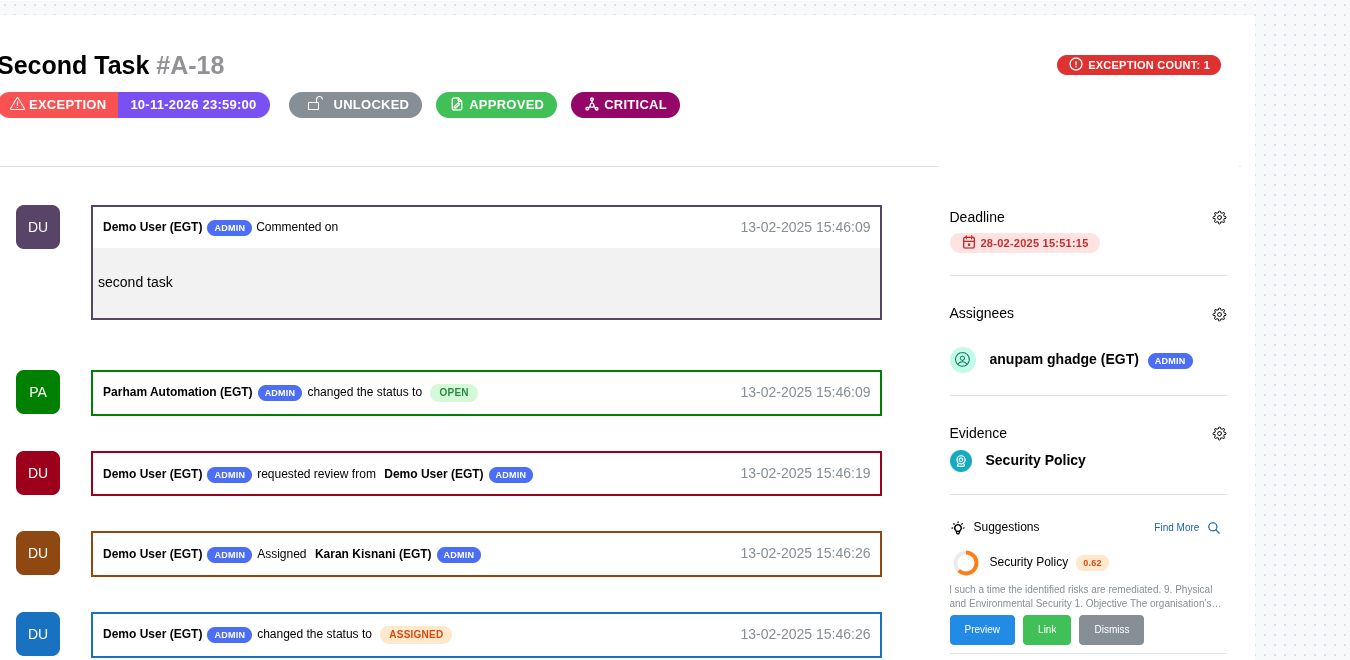This screenshot has height=660, width=1350.
Task: Click the suggestion excerpt text about Physical Security
Action: tap(1085, 597)
